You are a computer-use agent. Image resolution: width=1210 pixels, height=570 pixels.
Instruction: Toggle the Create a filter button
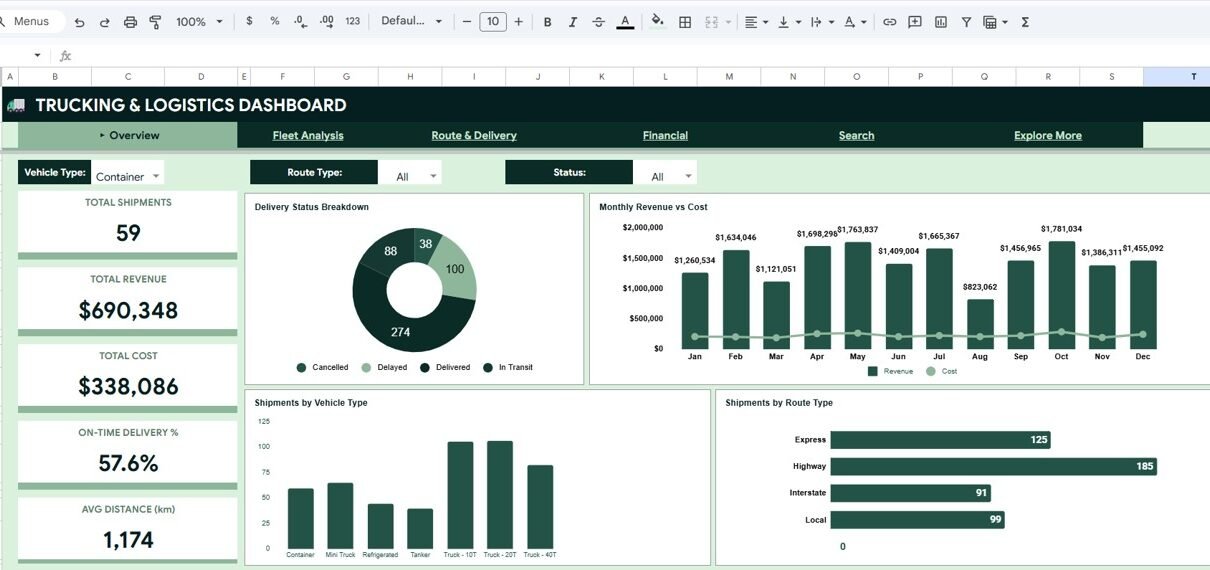coord(966,22)
